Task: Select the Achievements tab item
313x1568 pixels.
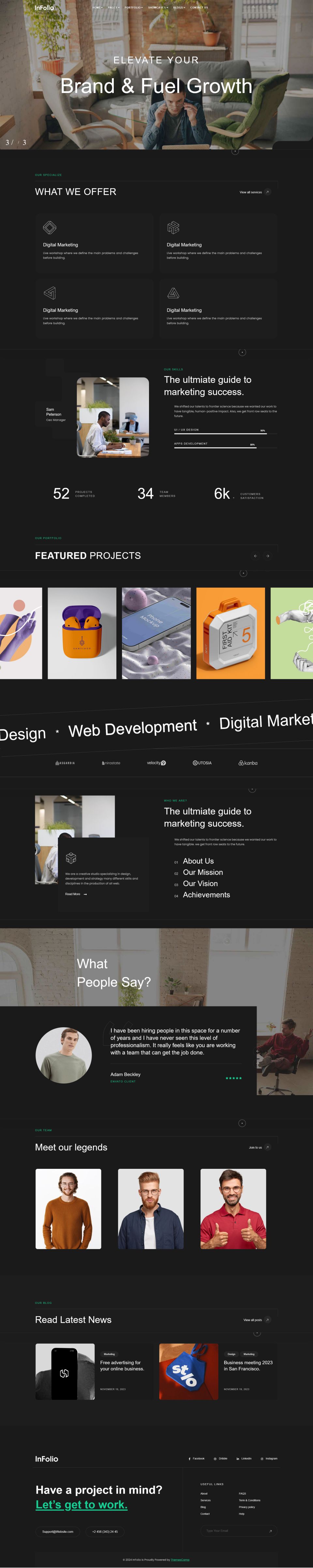Action: pyautogui.click(x=206, y=895)
